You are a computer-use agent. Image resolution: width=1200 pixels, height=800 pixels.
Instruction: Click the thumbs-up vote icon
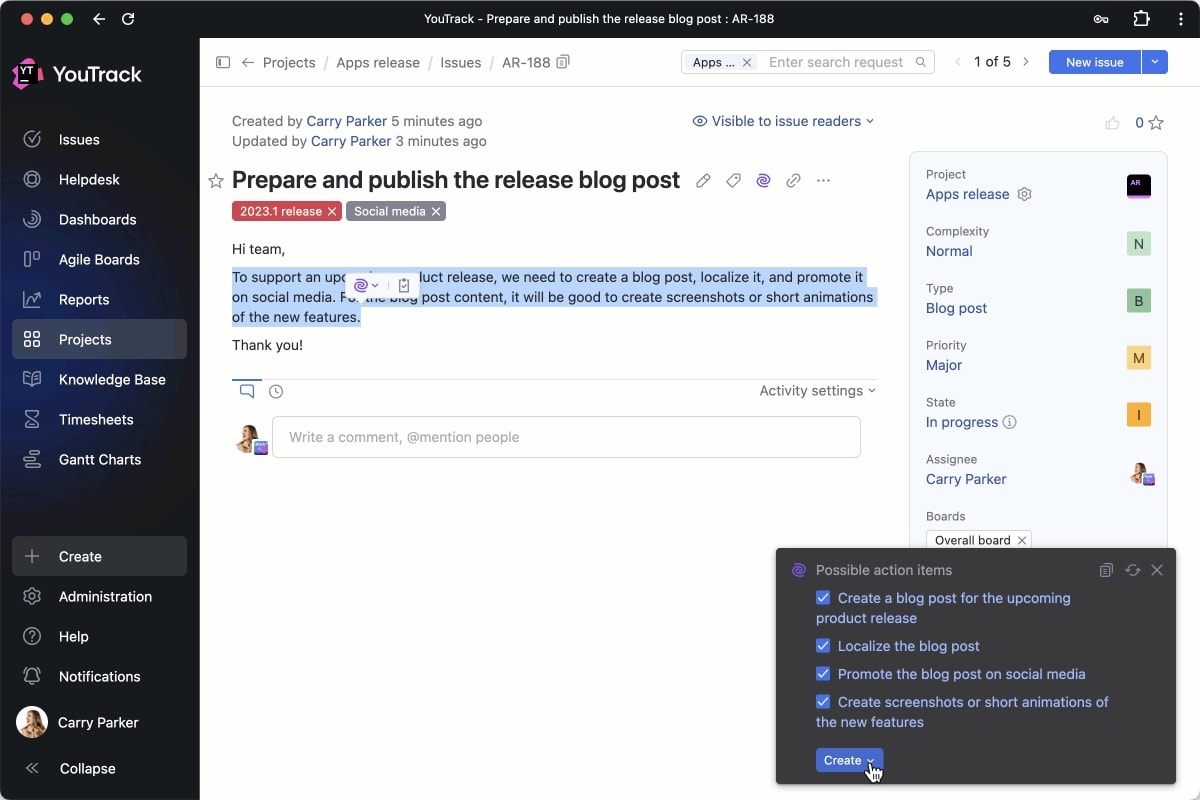[1112, 123]
